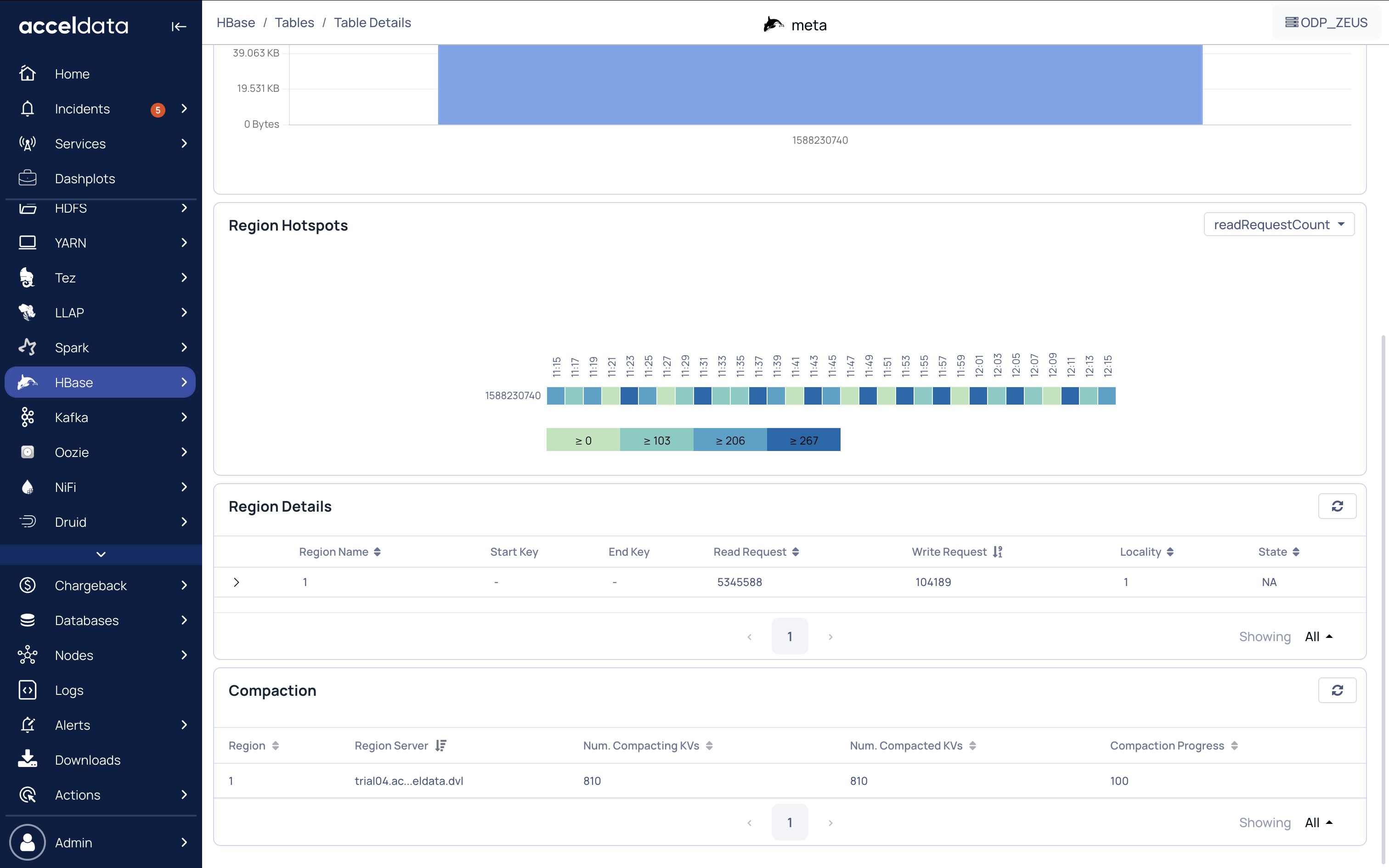Go to Tables breadcrumb link
Image resolution: width=1389 pixels, height=868 pixels.
click(x=294, y=23)
